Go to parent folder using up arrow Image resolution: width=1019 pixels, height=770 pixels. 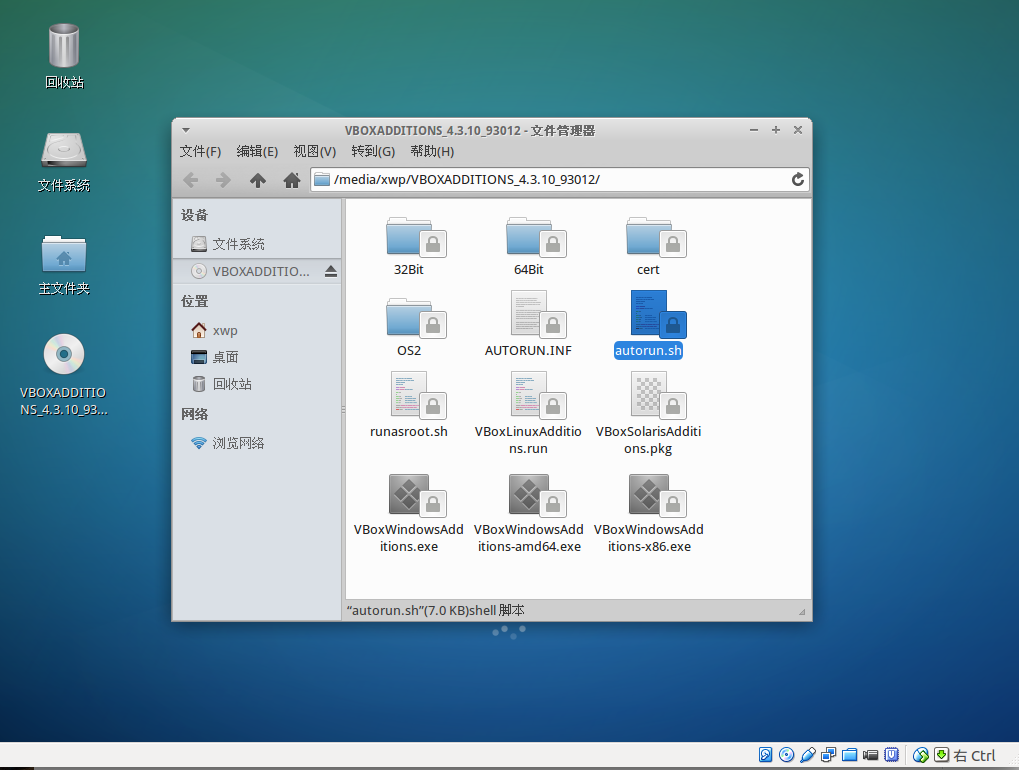click(257, 180)
